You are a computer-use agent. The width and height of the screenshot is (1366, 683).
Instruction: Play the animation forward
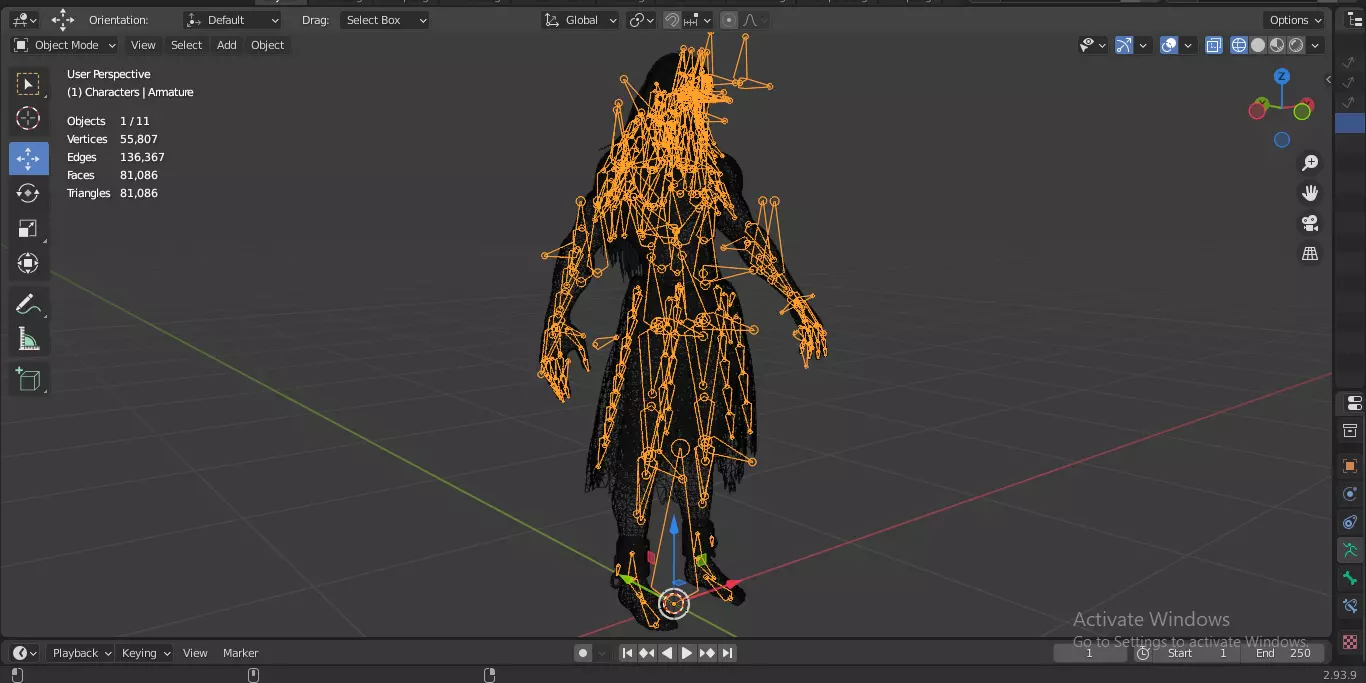[x=687, y=653]
